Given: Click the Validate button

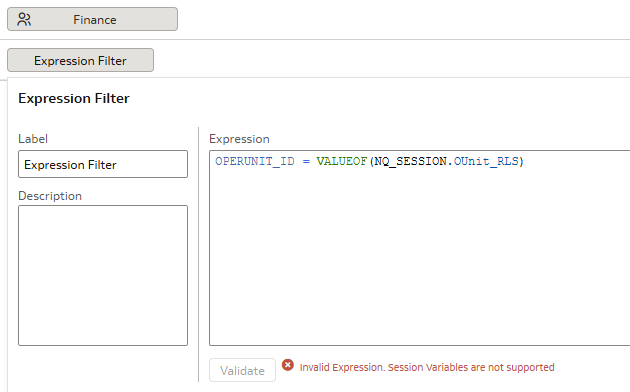Looking at the screenshot, I should [x=242, y=370].
